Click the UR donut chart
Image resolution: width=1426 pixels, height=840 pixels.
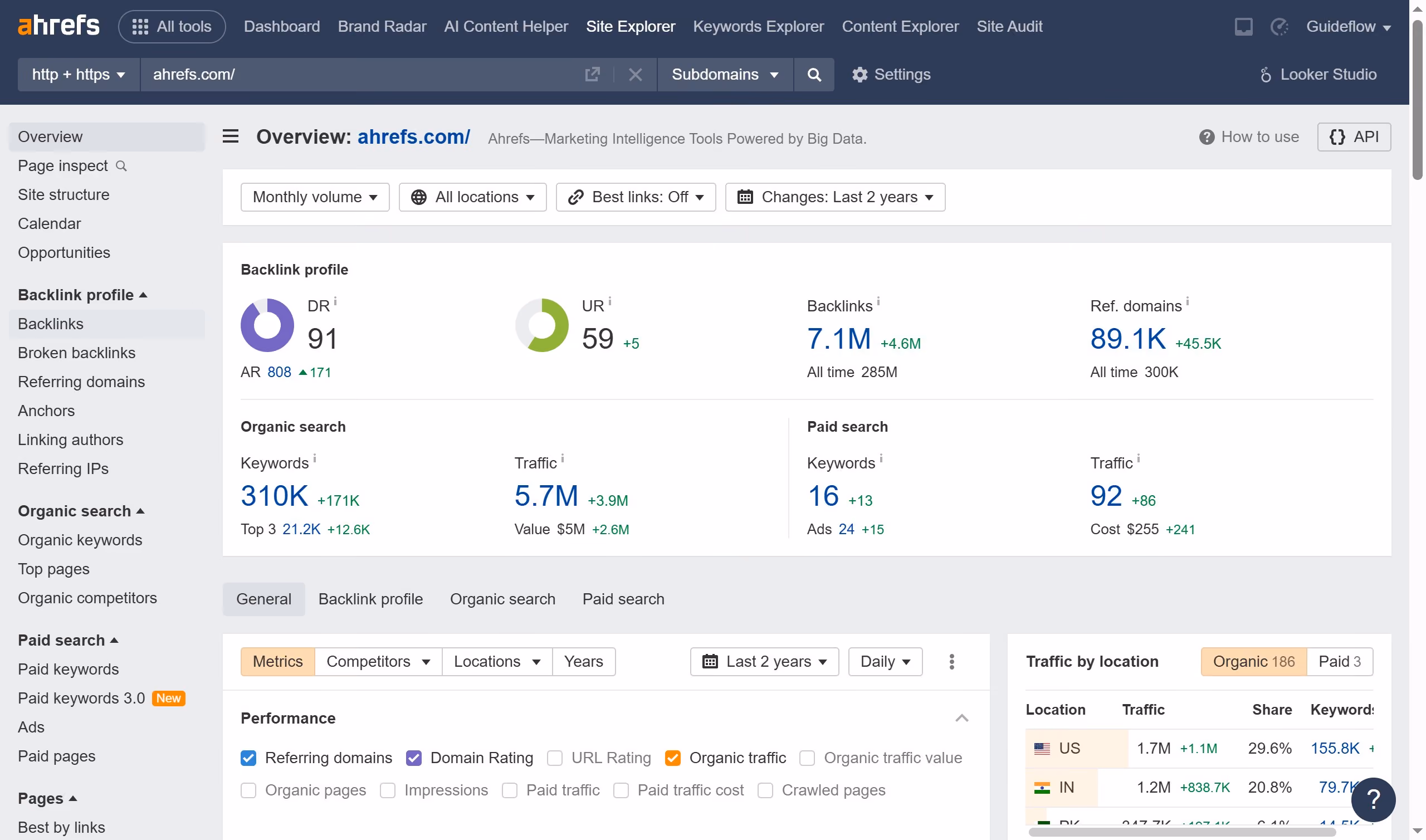541,325
